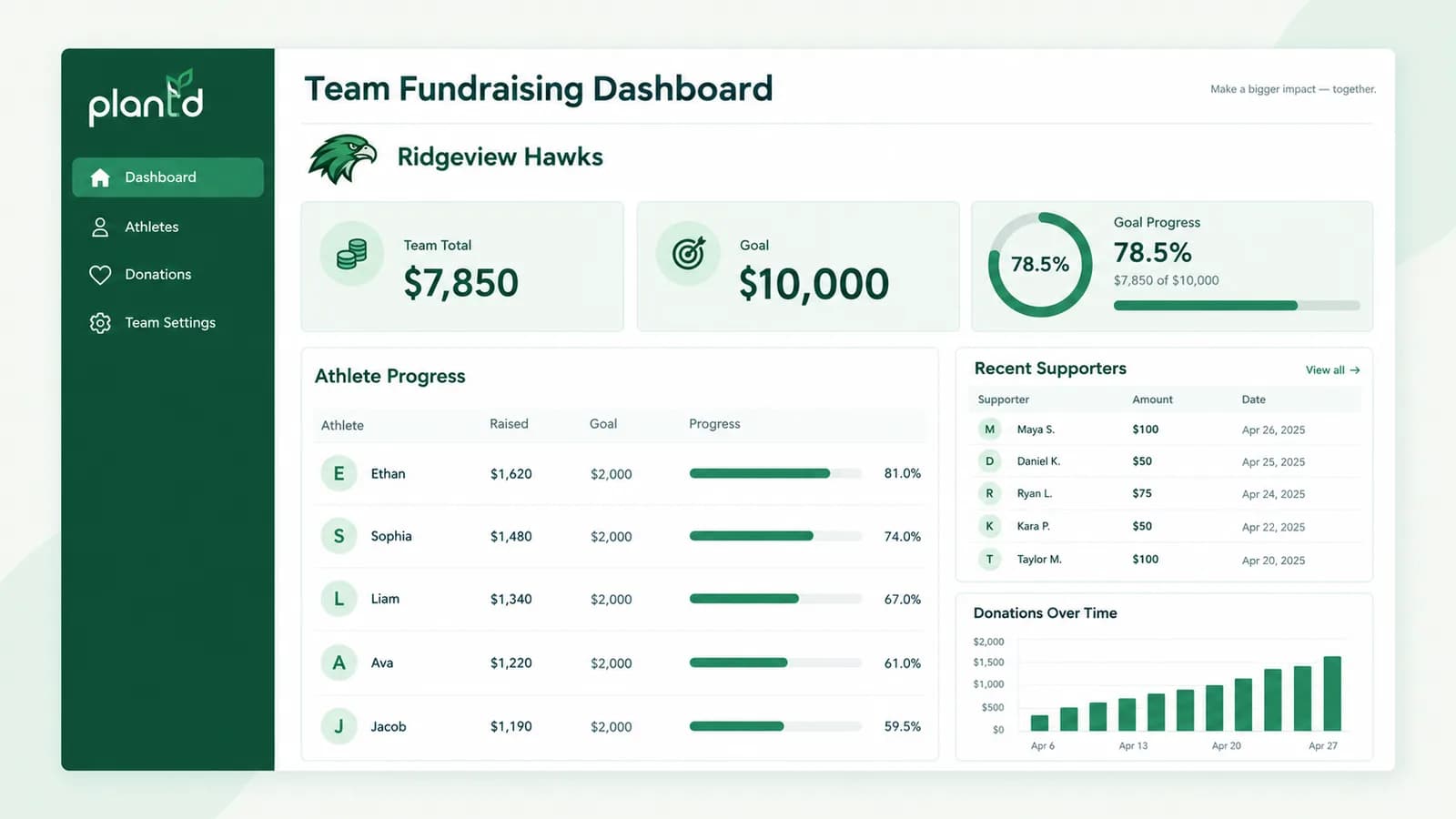Click Maya S.'s M avatar circle

pos(989,430)
